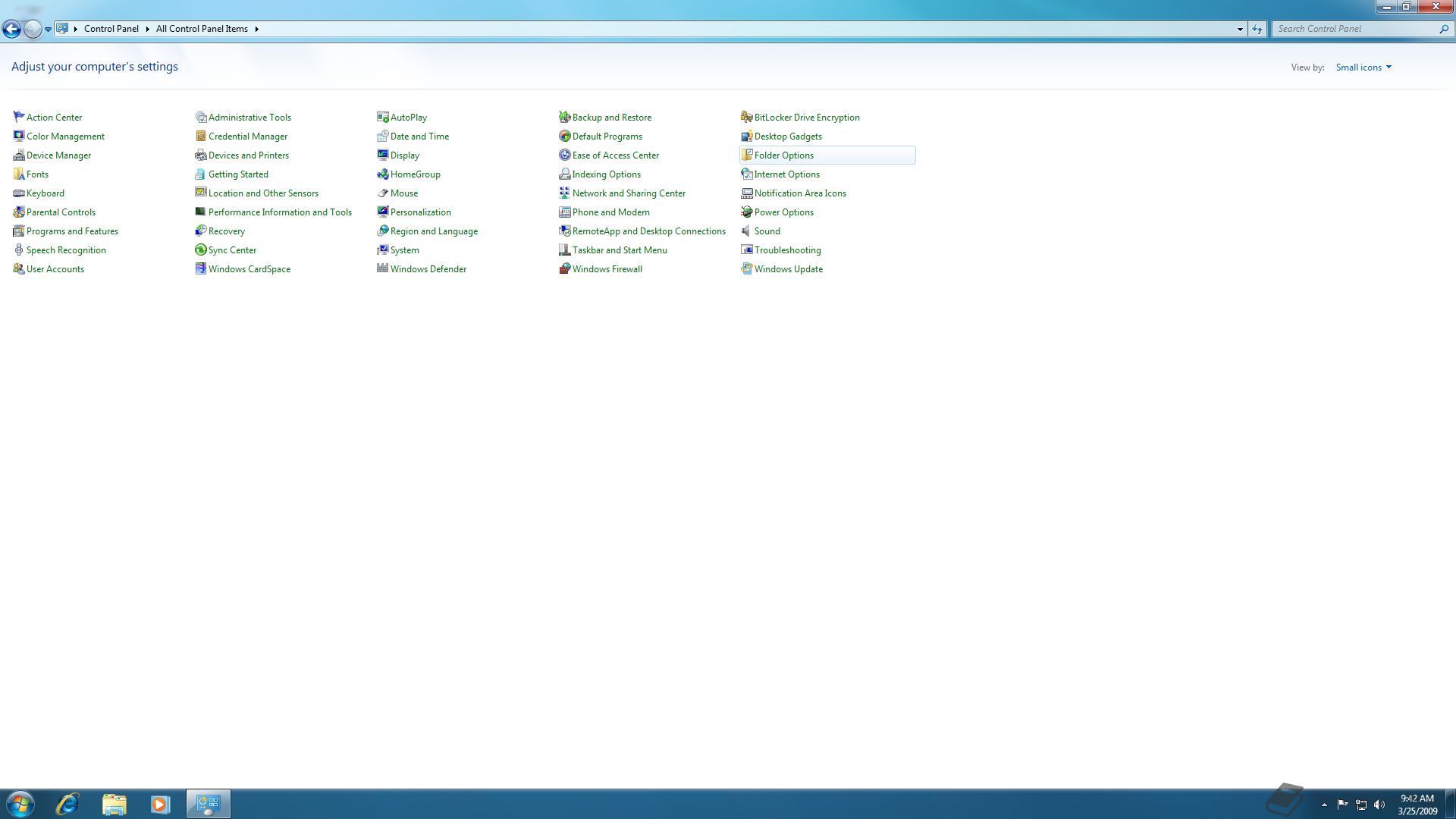Click the Administrative Tools gear icon

(201, 117)
